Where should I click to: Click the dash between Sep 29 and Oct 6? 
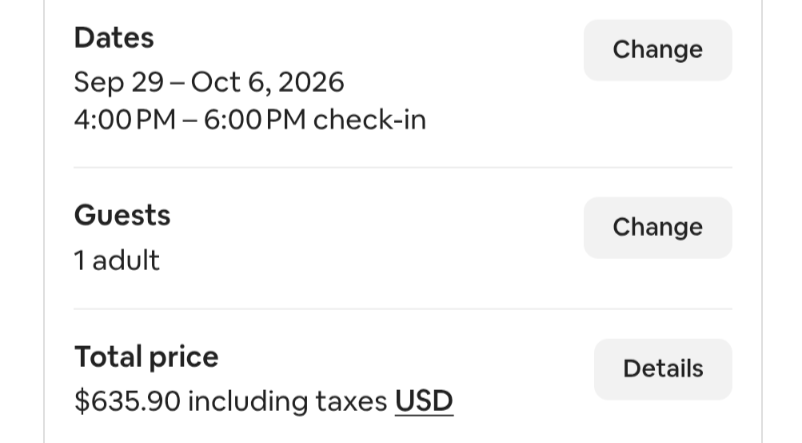pos(177,83)
